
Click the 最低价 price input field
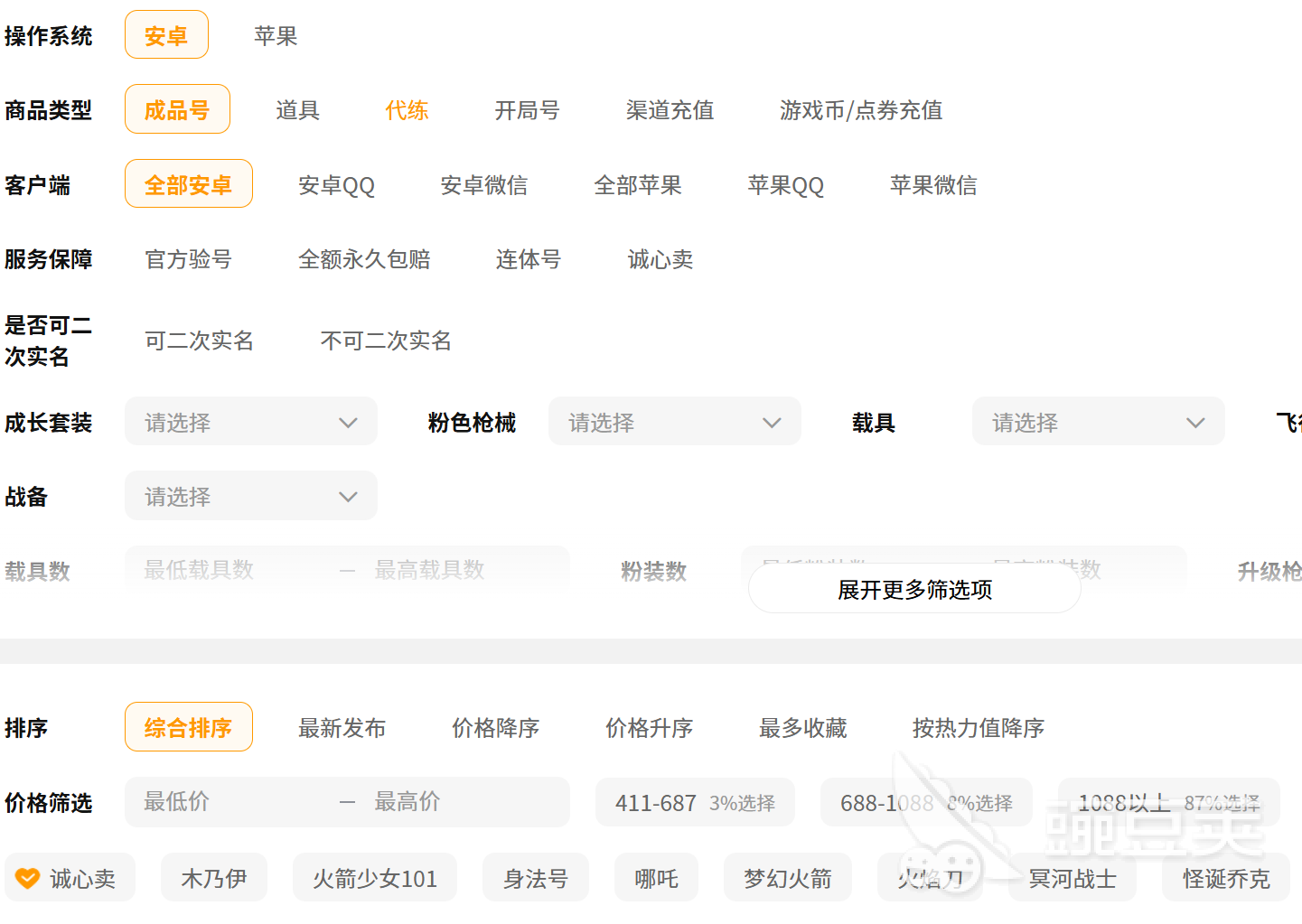click(x=226, y=802)
